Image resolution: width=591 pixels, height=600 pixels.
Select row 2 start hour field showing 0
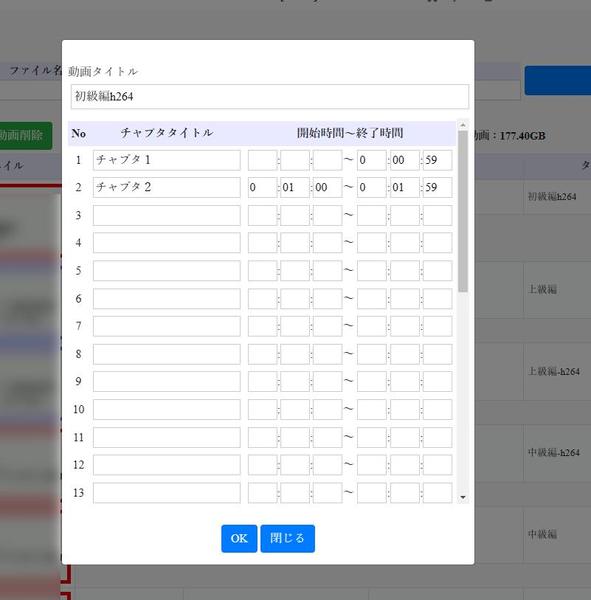262,188
